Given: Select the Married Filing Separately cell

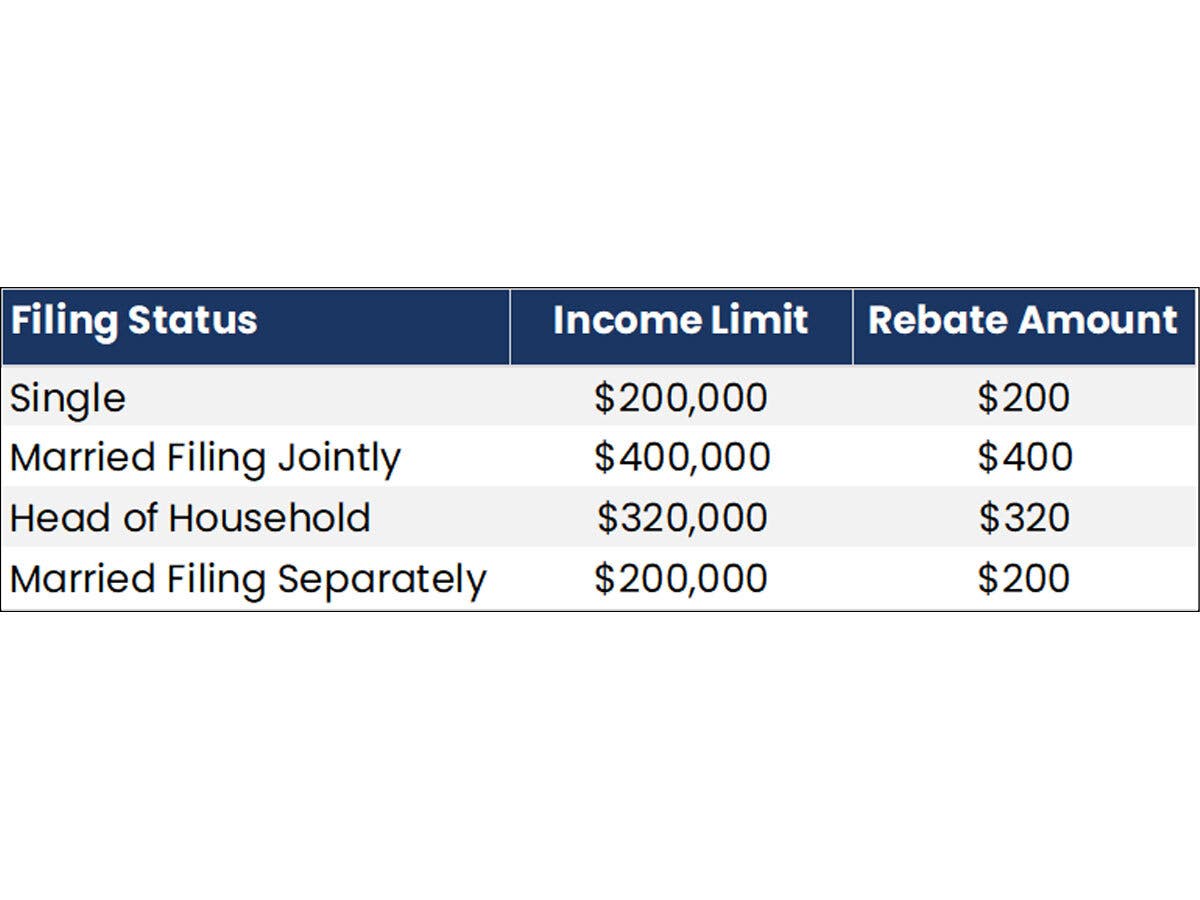Looking at the screenshot, I should pyautogui.click(x=248, y=579).
